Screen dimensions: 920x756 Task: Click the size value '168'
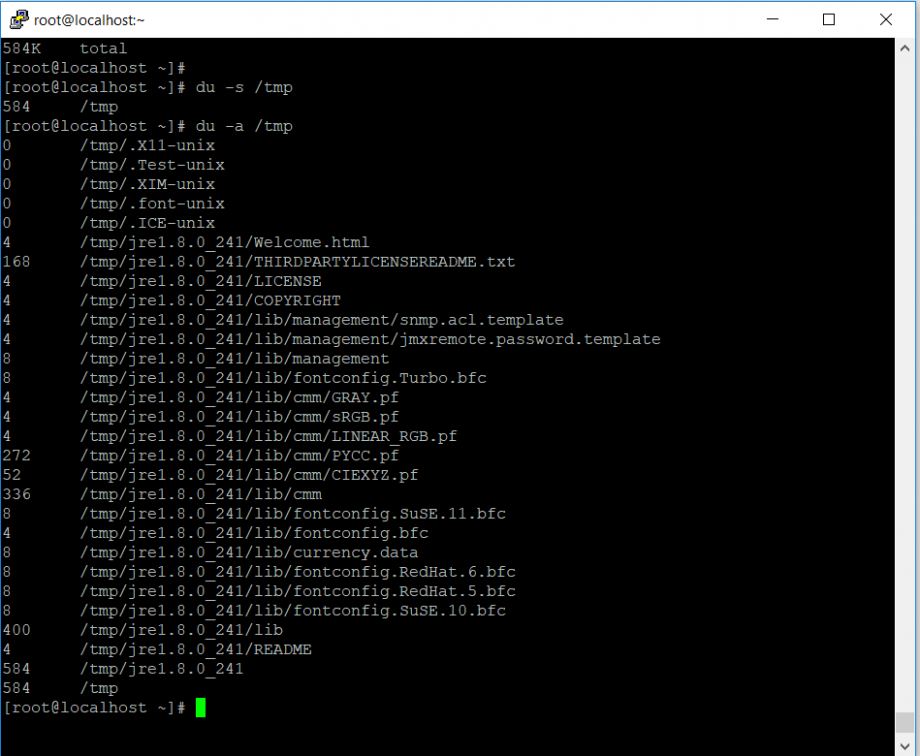16,262
